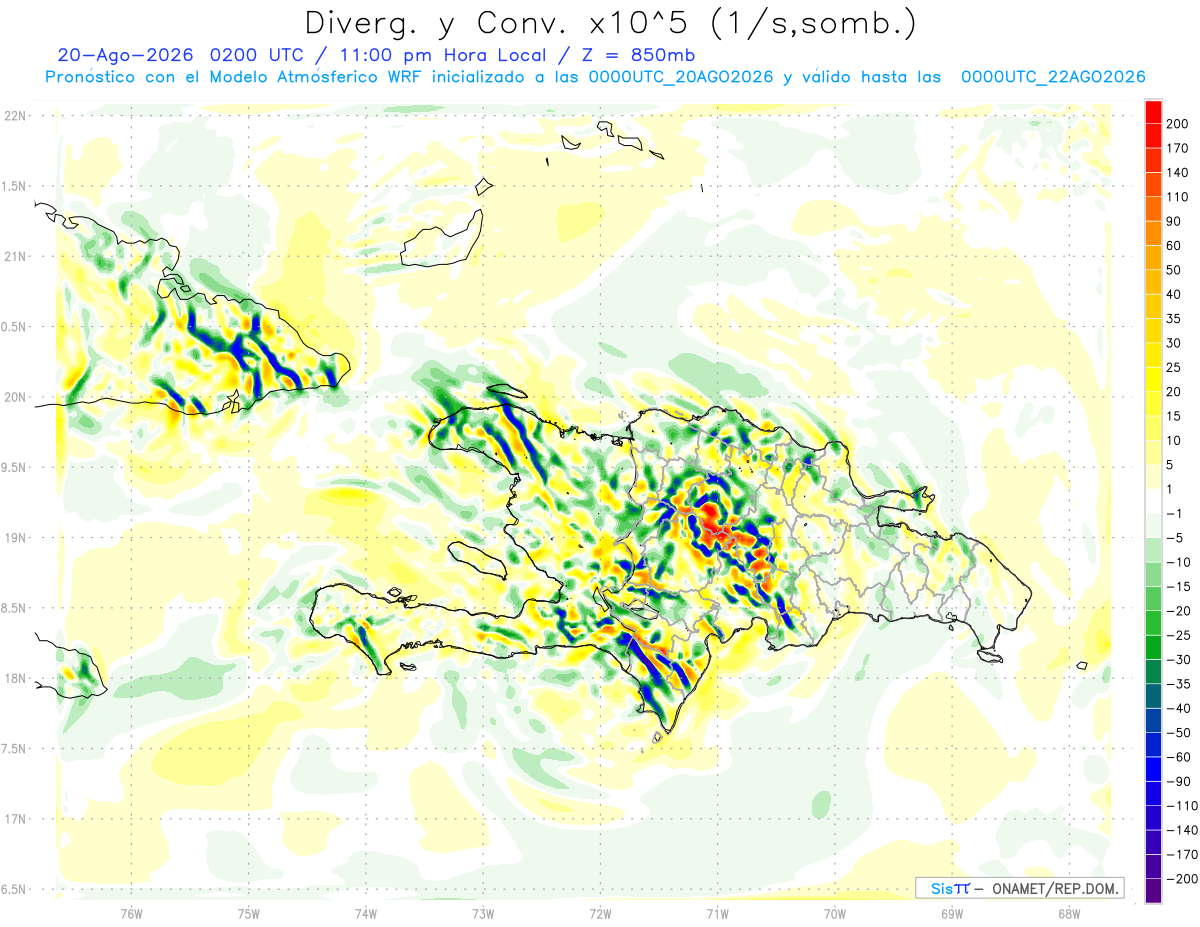
Task: Click the '110' value on the color bar
Action: (1177, 197)
